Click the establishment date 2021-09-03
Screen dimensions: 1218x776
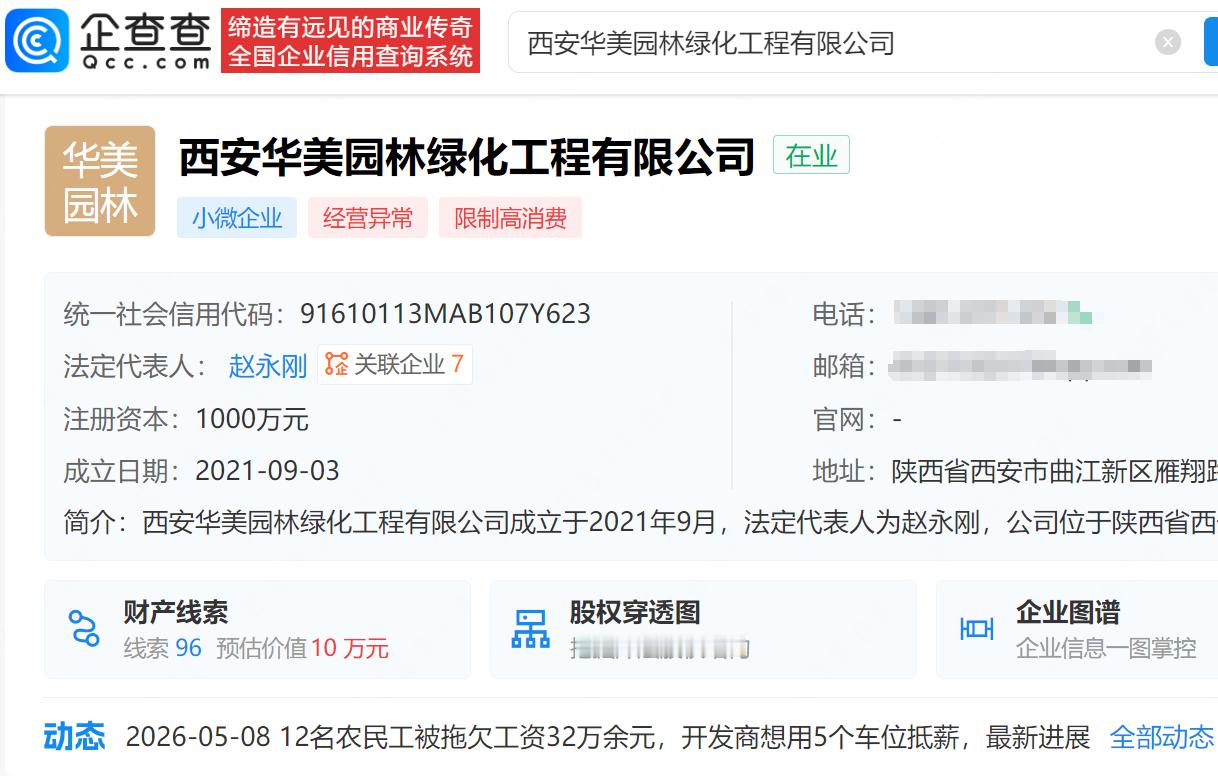point(268,471)
